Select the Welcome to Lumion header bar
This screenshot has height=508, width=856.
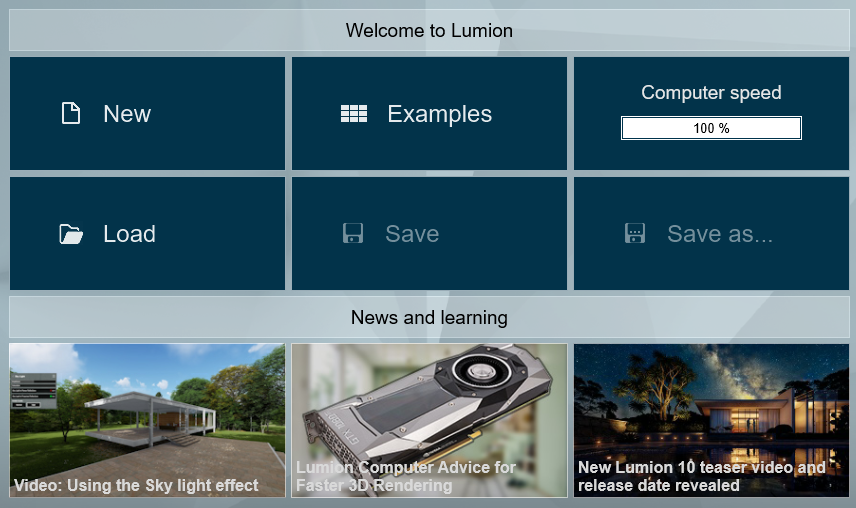429,31
